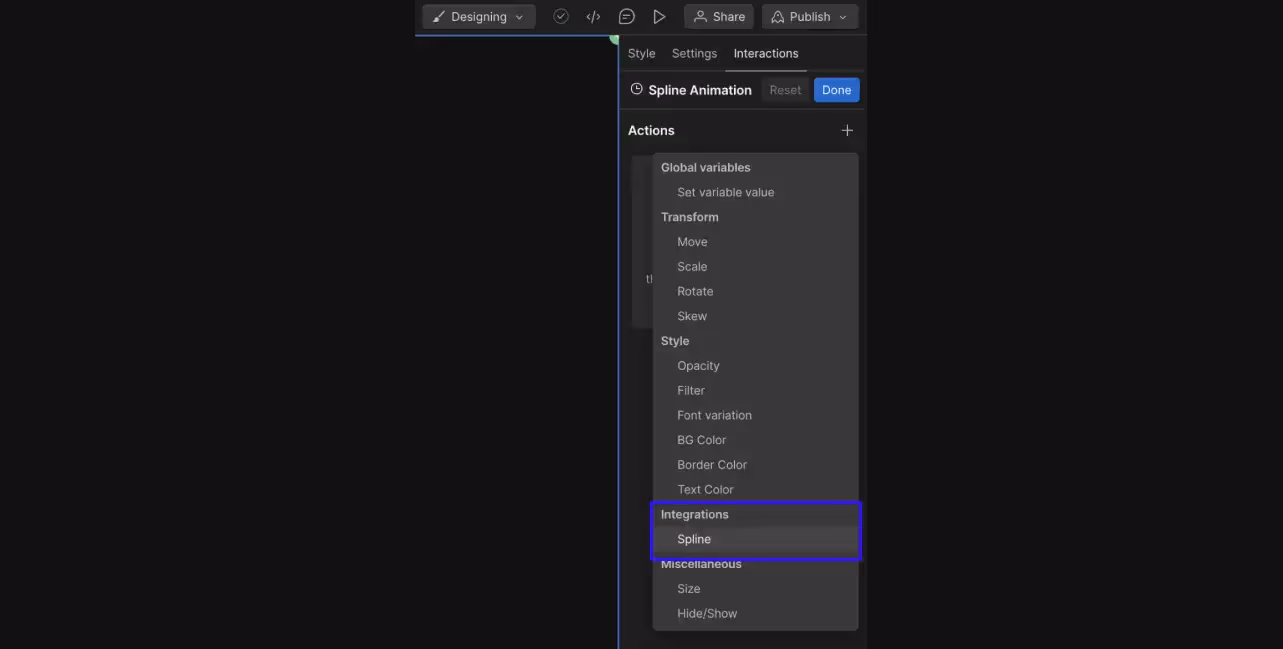The width and height of the screenshot is (1283, 649).
Task: Click the Share button
Action: coord(718,16)
